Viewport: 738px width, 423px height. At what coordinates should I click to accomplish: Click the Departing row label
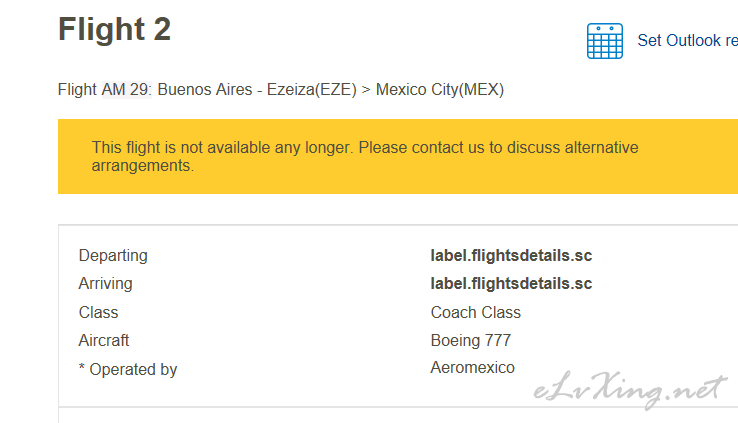tap(113, 255)
